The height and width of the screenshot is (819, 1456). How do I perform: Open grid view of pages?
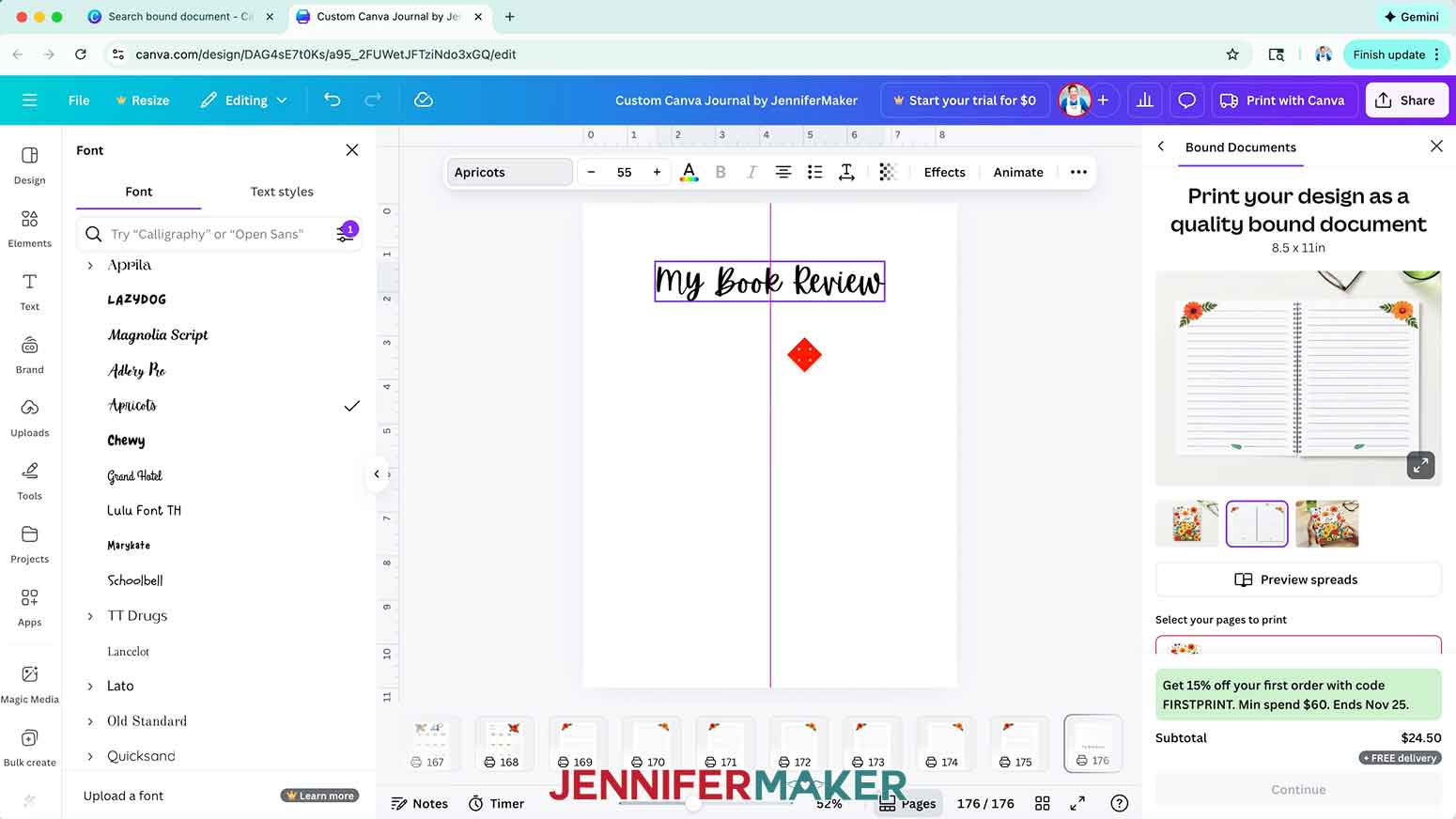(x=1042, y=803)
